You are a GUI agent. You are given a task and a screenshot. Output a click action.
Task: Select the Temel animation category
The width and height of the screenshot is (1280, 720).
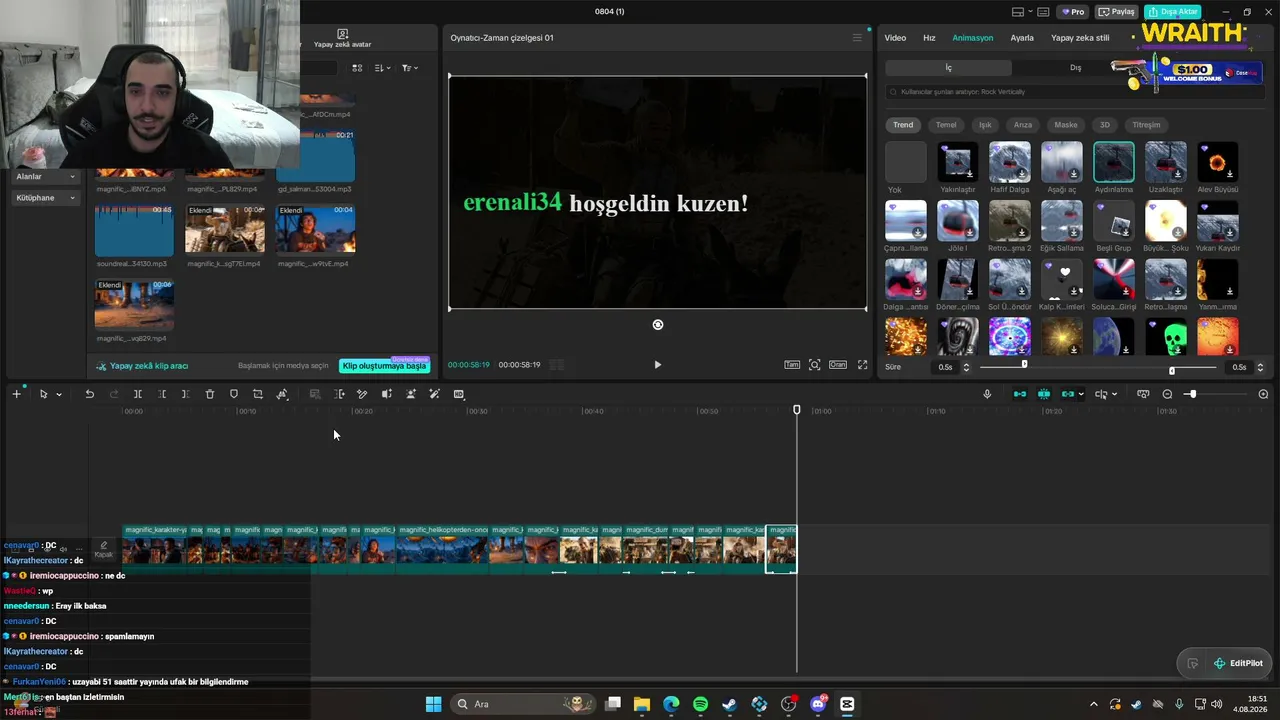[x=946, y=125]
